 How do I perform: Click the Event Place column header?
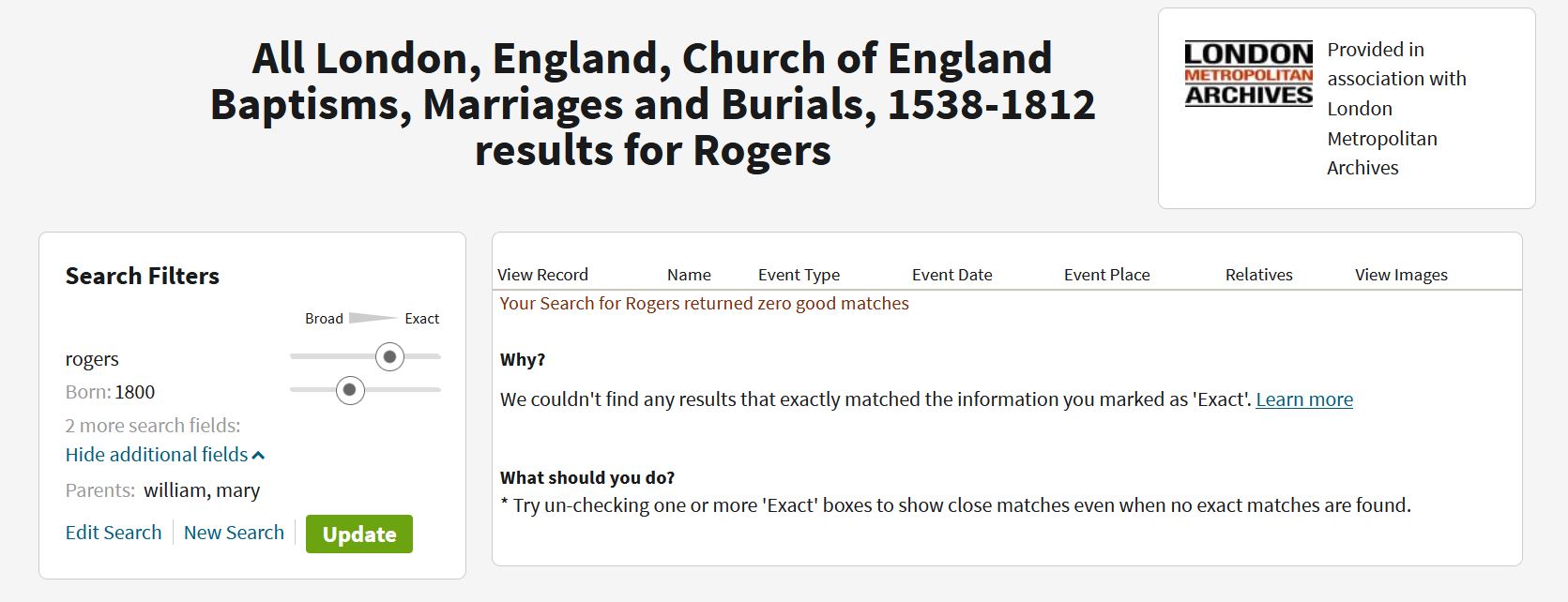point(1106,275)
